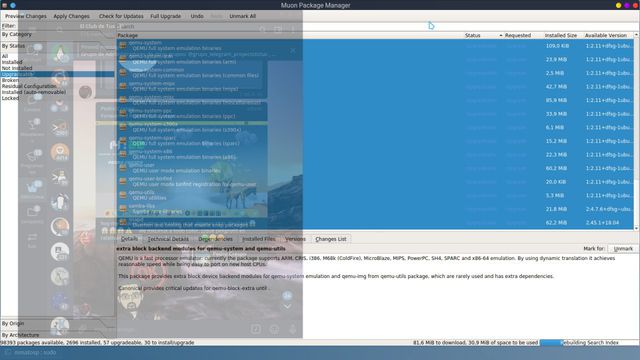This screenshot has width=640, height=360.
Task: Select the Not Installed status filter
Action: (x=17, y=68)
